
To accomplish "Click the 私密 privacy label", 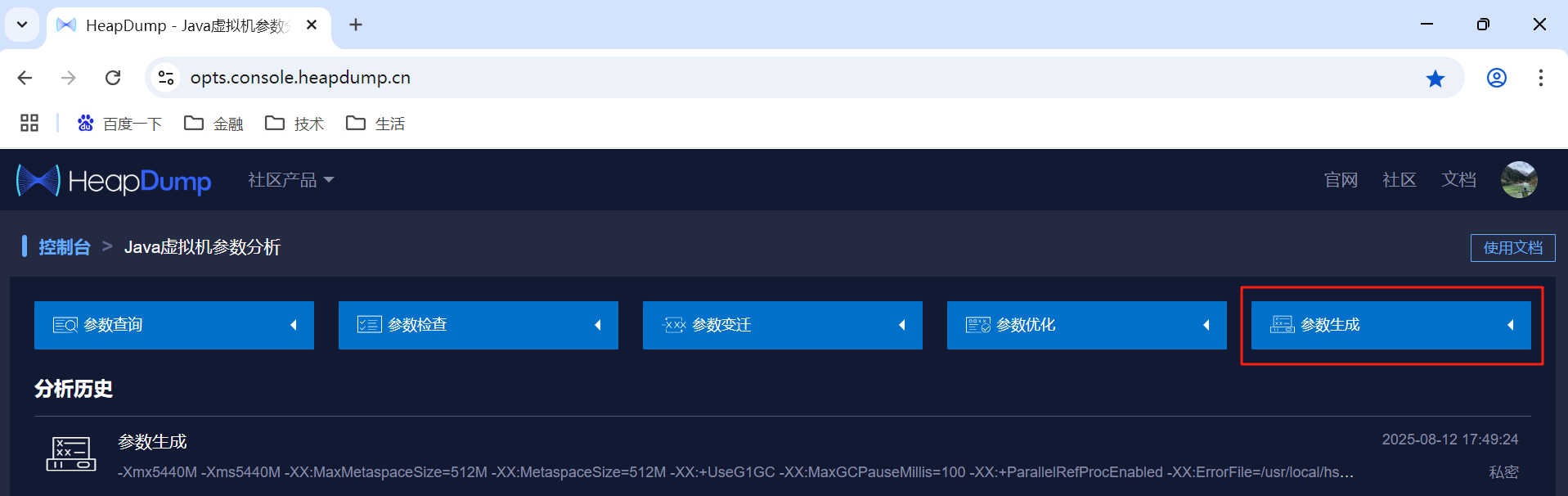I will pyautogui.click(x=1503, y=472).
